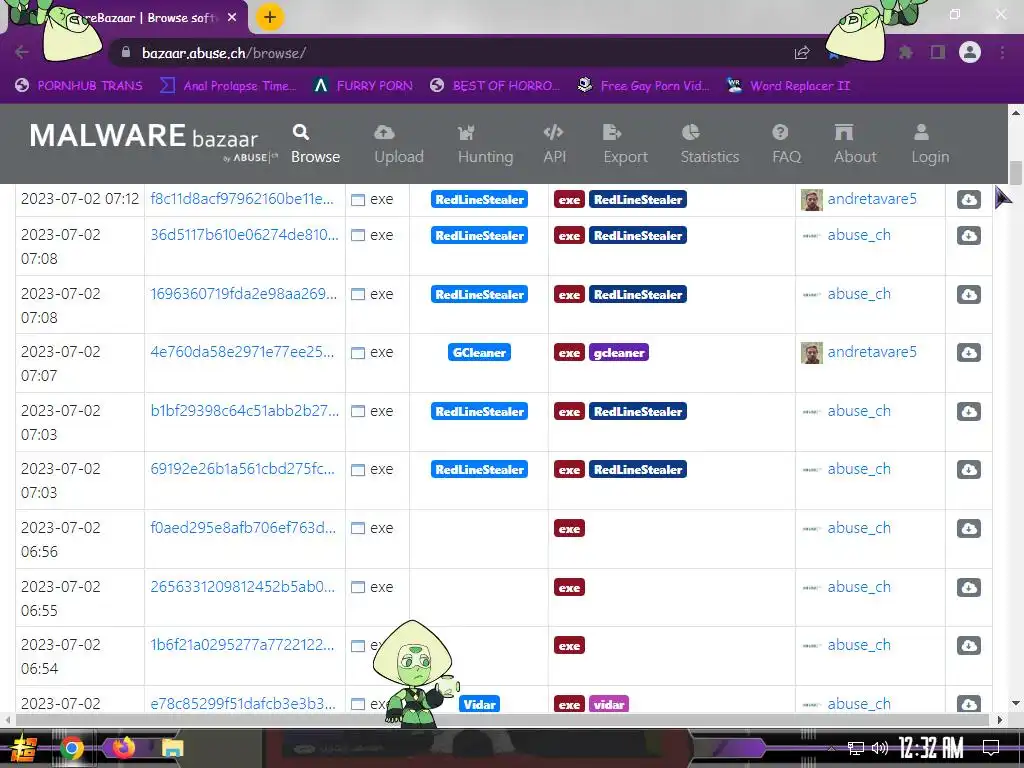Open Chrome from the taskbar
Image resolution: width=1024 pixels, height=768 pixels.
tap(72, 748)
